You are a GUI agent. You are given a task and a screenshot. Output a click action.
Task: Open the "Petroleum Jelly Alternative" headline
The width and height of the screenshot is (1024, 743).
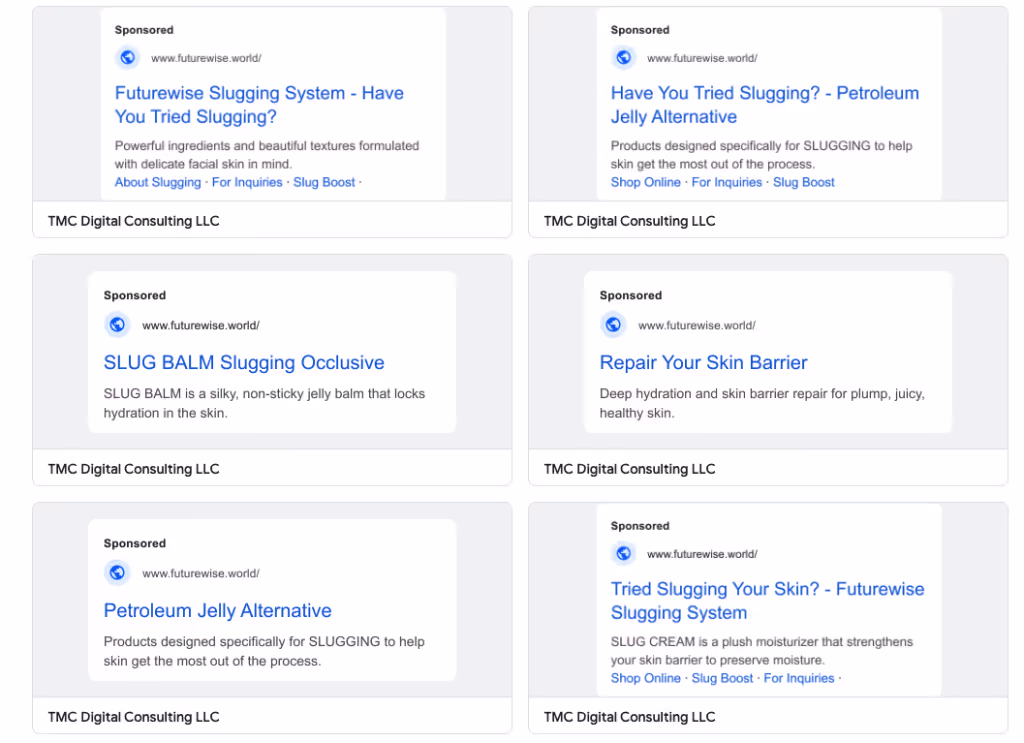(x=217, y=610)
